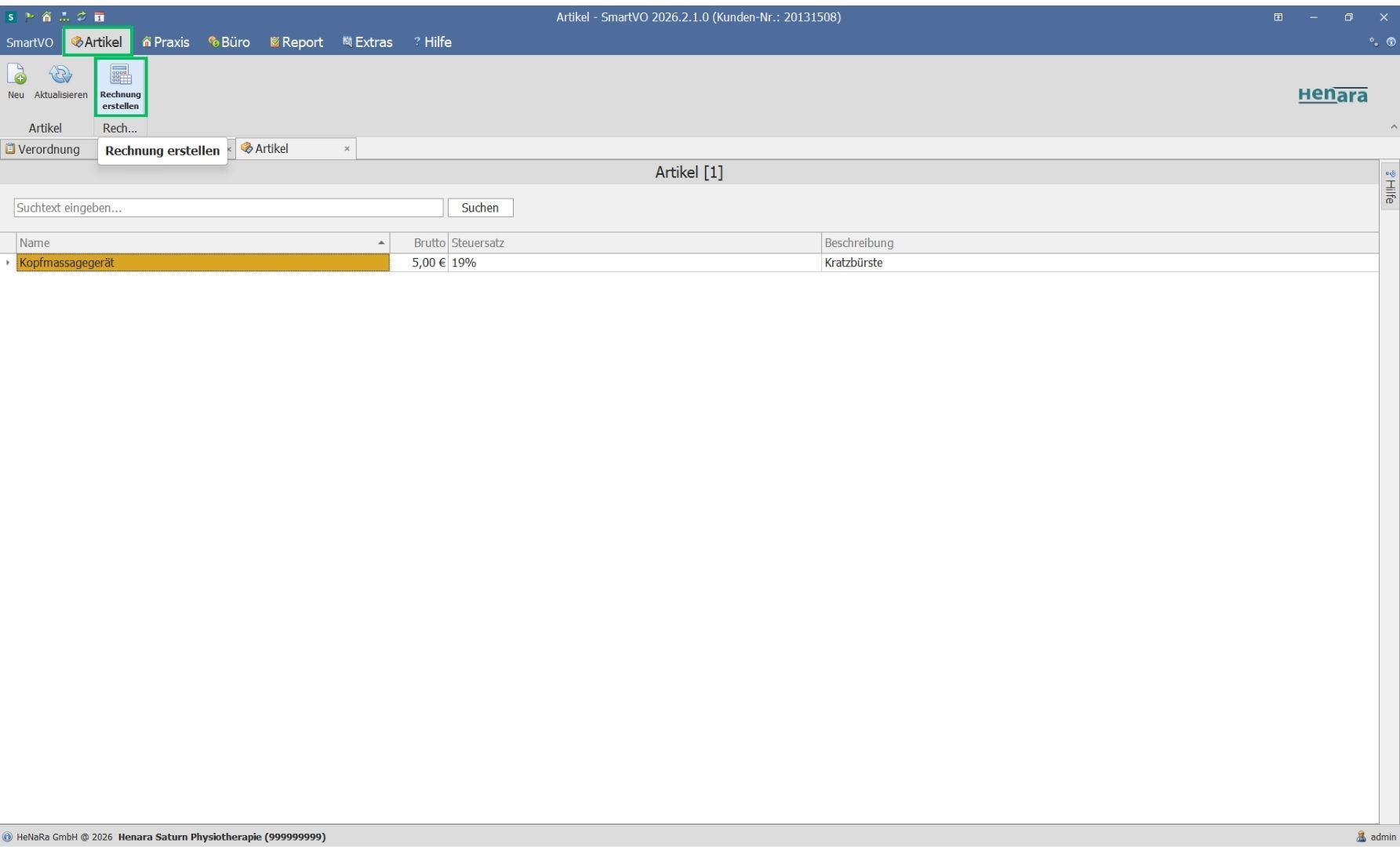Click the Henara logo
1400x847 pixels.
coord(1333,95)
